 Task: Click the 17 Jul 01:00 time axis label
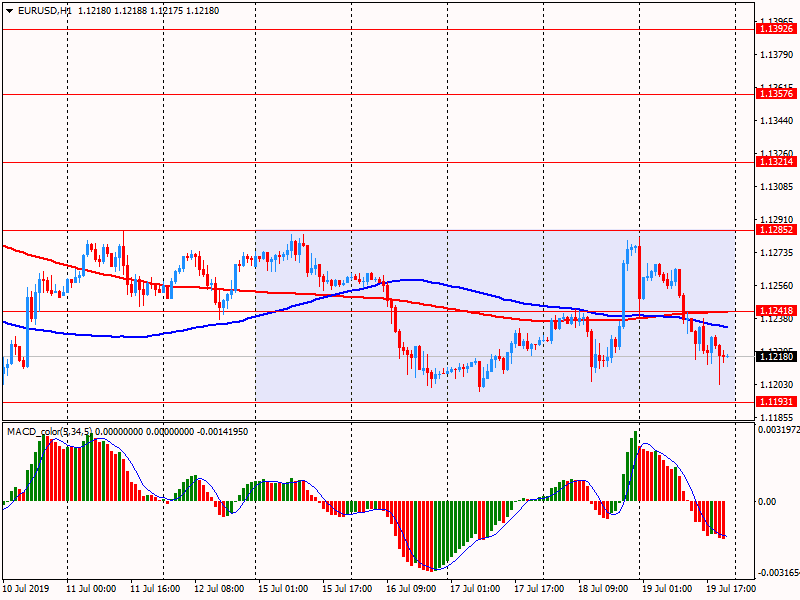coord(475,589)
